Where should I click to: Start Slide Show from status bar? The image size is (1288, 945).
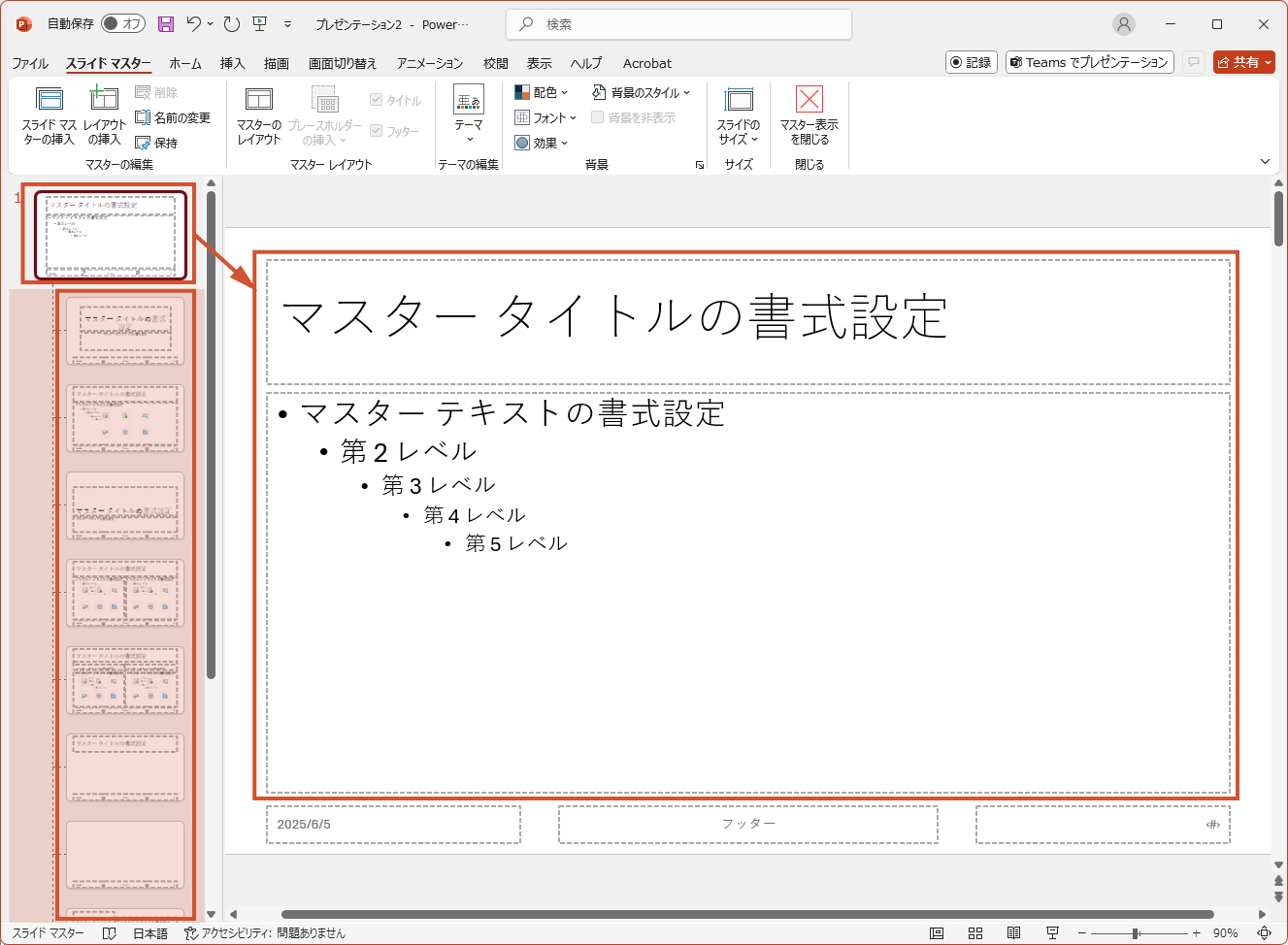[1052, 933]
